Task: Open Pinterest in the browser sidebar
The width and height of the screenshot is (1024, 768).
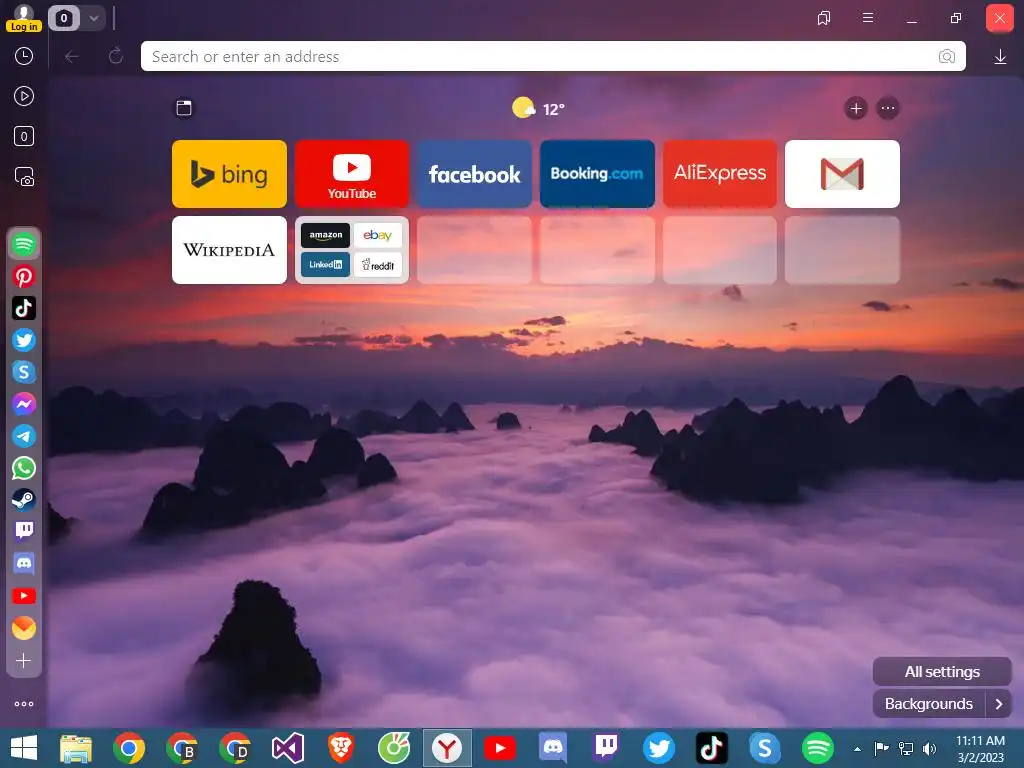Action: click(24, 277)
